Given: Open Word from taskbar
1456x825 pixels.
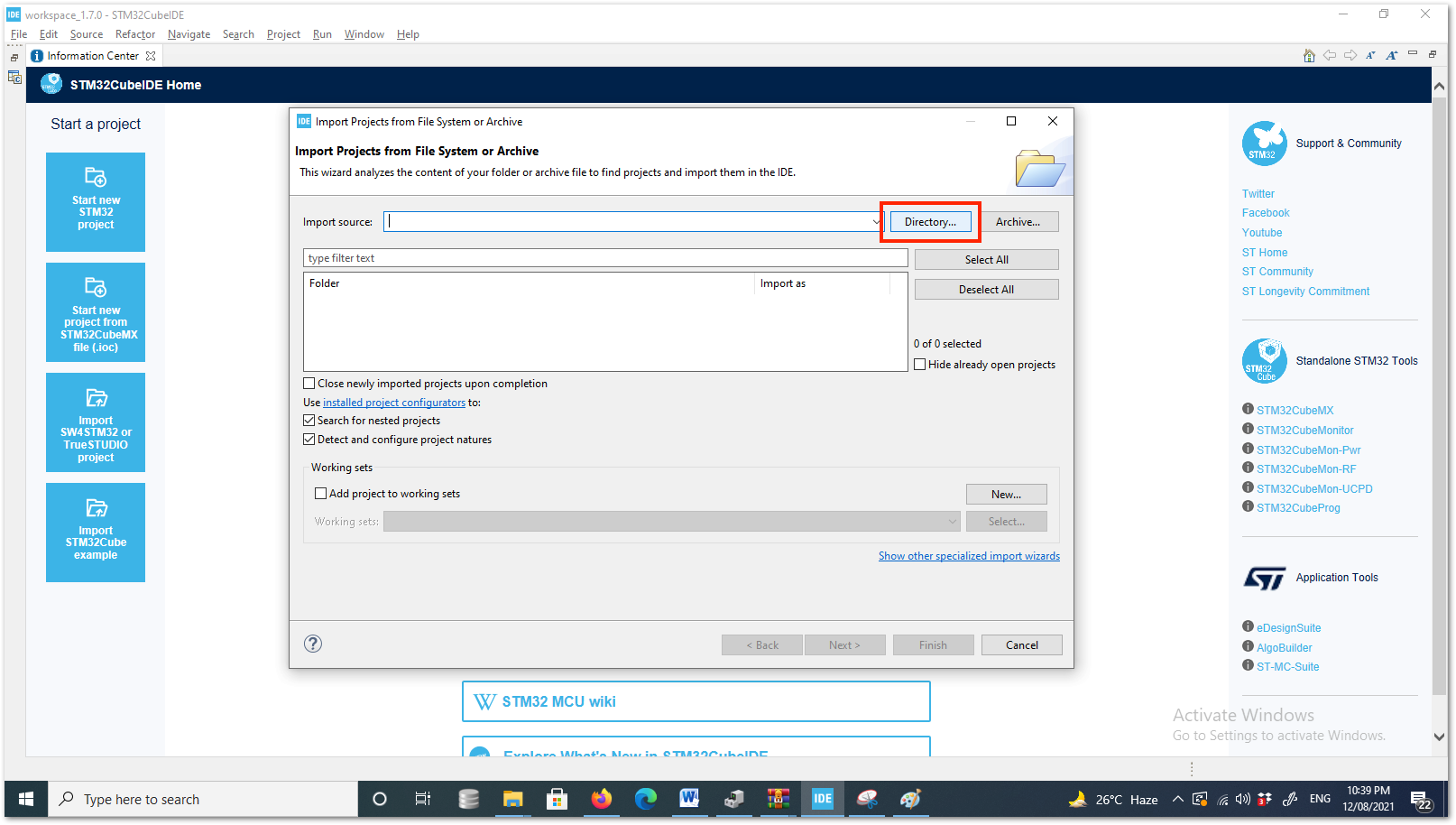Looking at the screenshot, I should click(689, 799).
